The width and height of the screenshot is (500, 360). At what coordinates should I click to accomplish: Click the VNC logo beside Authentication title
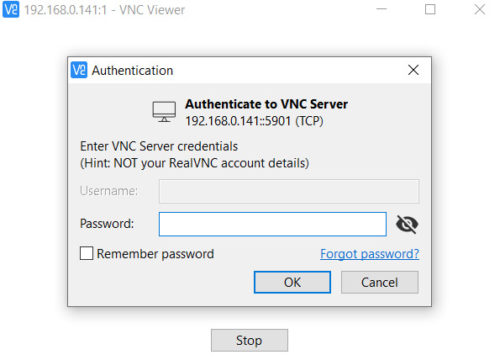(x=79, y=70)
